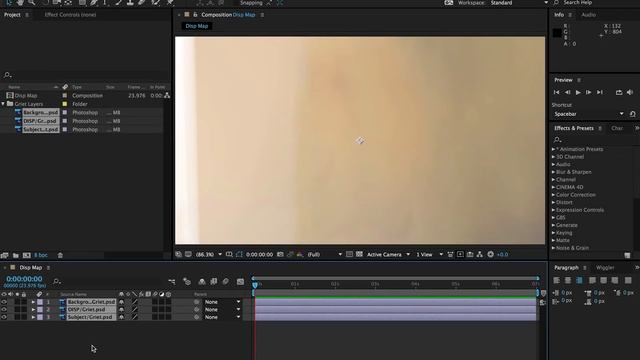
Task: Expand the Keying effects category
Action: point(553,233)
